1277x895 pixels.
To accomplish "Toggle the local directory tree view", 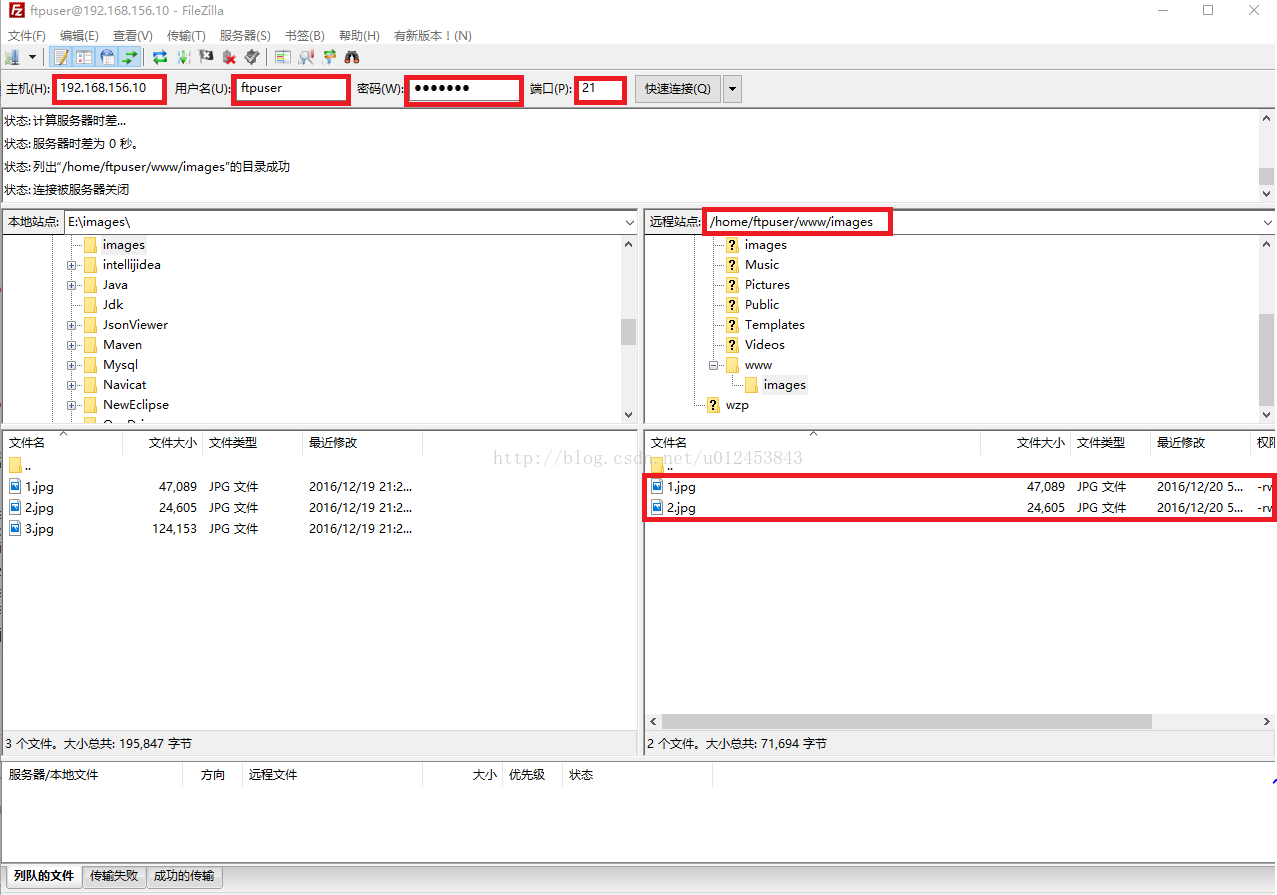I will [84, 57].
